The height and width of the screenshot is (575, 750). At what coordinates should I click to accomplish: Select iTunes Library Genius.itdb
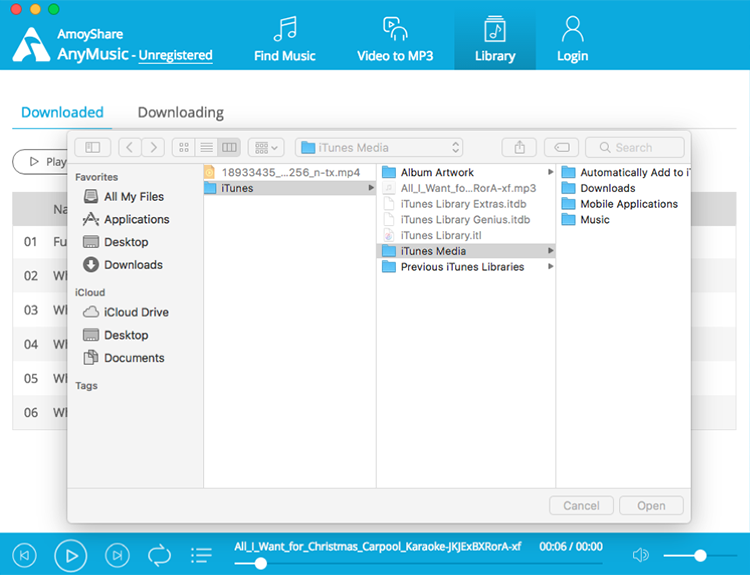[x=465, y=220]
